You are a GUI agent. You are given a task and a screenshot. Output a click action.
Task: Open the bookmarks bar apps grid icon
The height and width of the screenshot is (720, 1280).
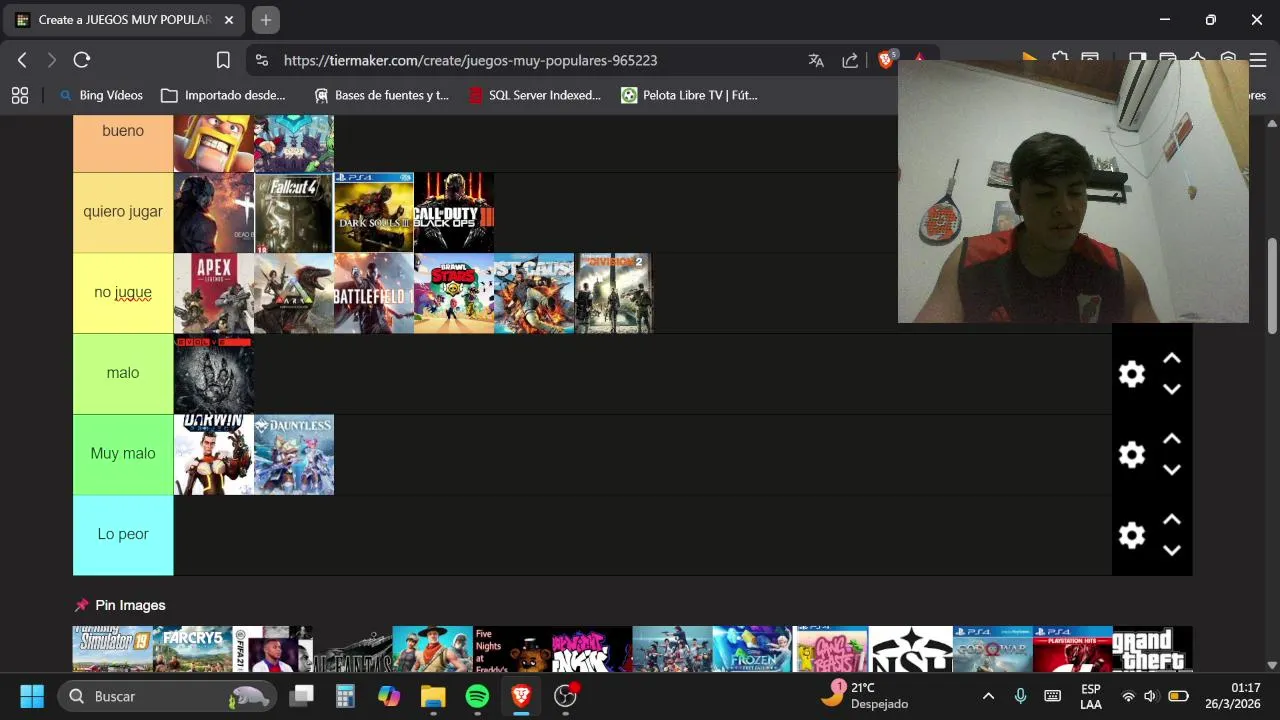[x=20, y=95]
